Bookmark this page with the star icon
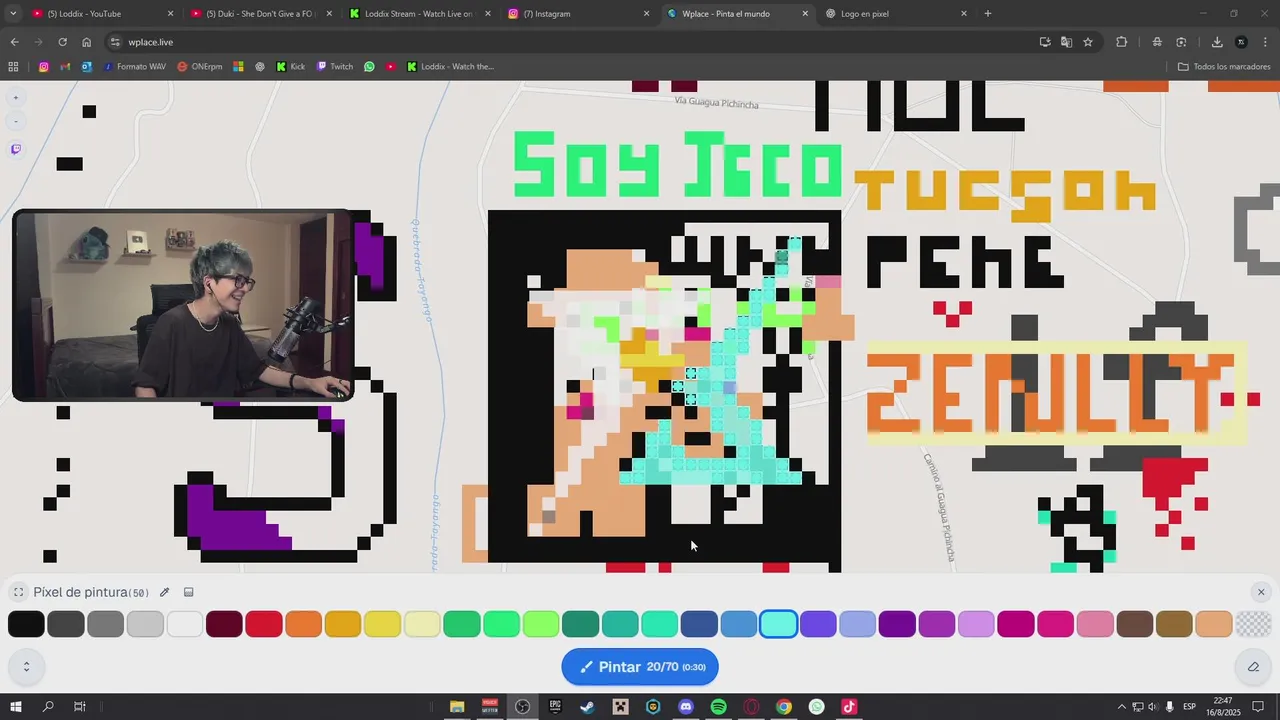The width and height of the screenshot is (1280, 720). [1088, 42]
